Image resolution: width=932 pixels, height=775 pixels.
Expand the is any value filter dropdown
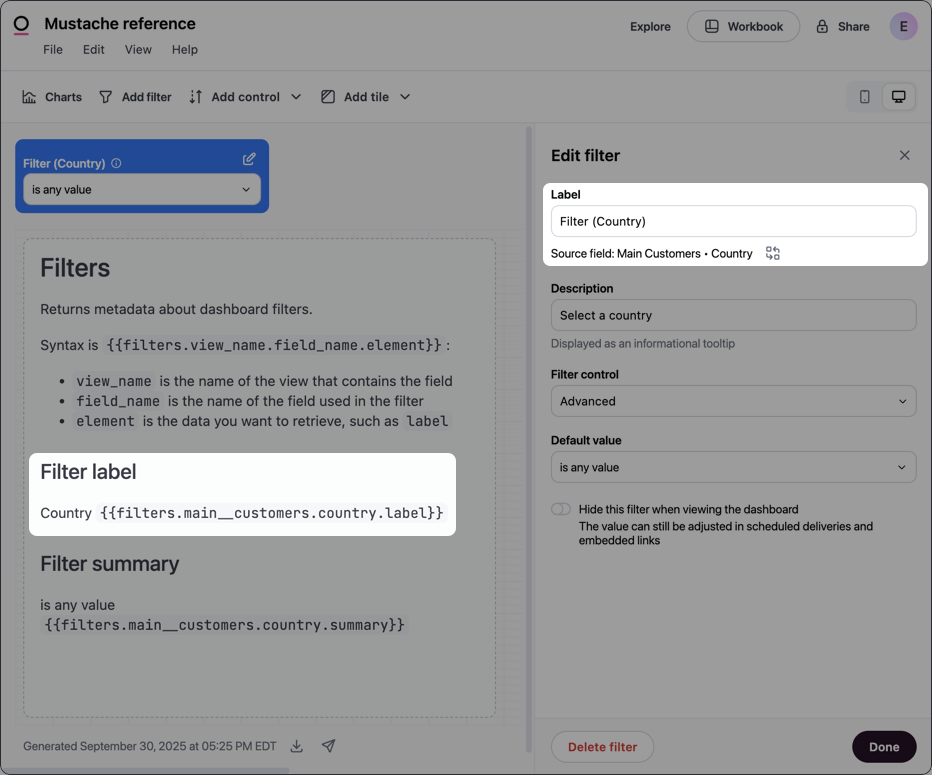[x=141, y=188]
